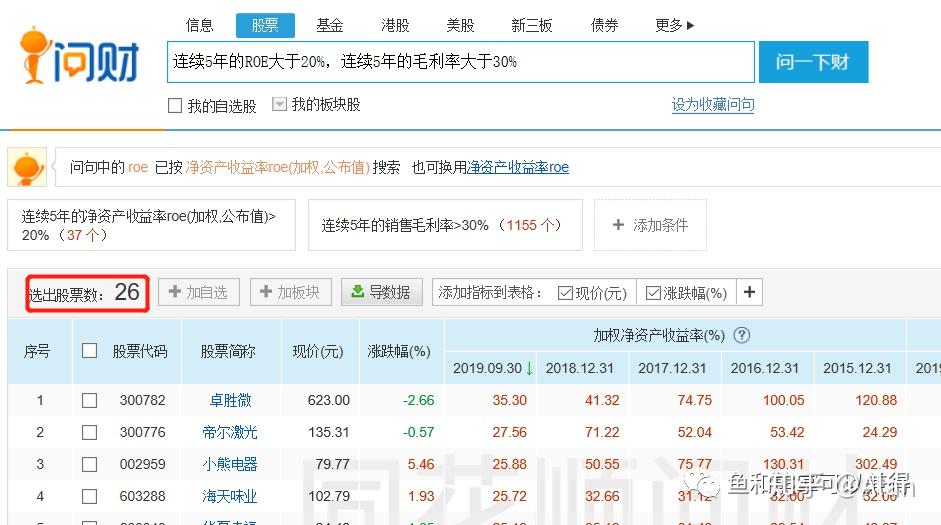Expand the 更多 menu
Screen dimensions: 941x525
675,25
